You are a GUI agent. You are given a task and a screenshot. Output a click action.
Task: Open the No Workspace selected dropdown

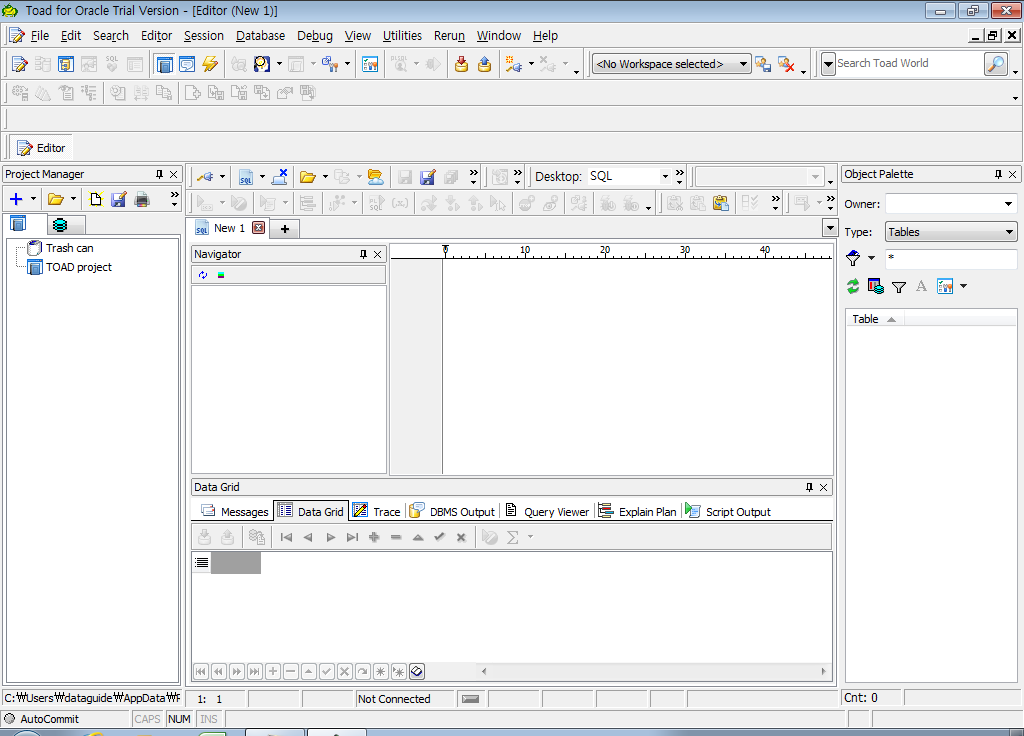pos(743,64)
